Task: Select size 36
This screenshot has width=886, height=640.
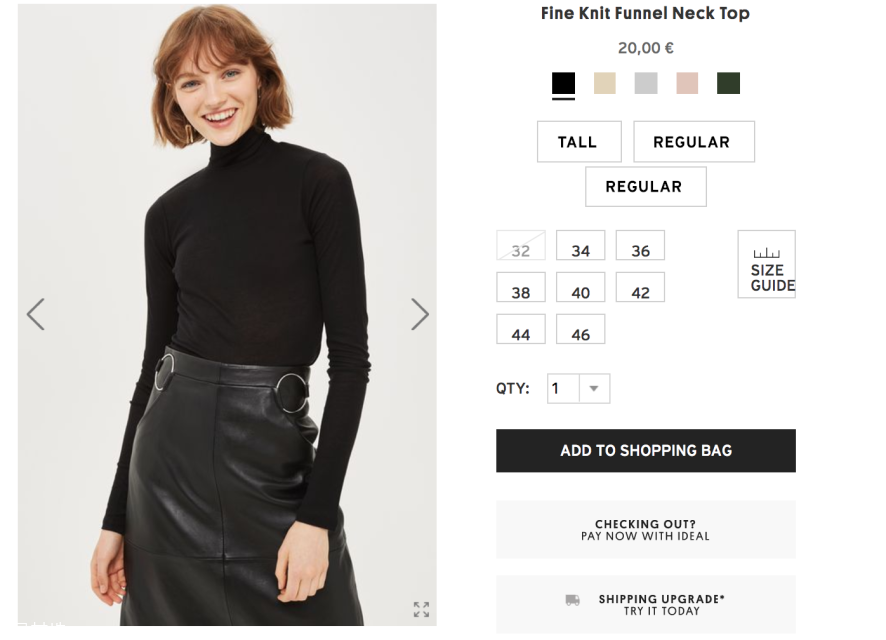Action: (x=640, y=247)
